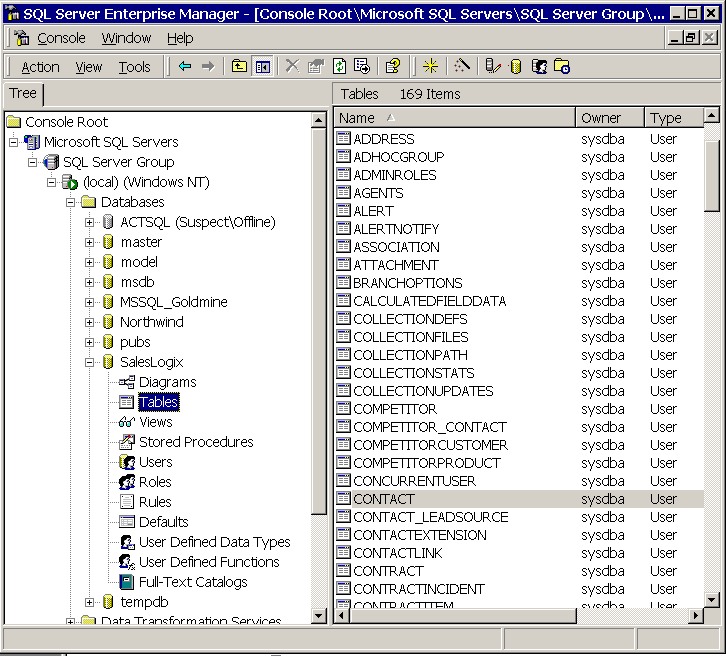The image size is (726, 656).
Task: Select the ALERTNOTIFY table name
Action: coord(396,229)
